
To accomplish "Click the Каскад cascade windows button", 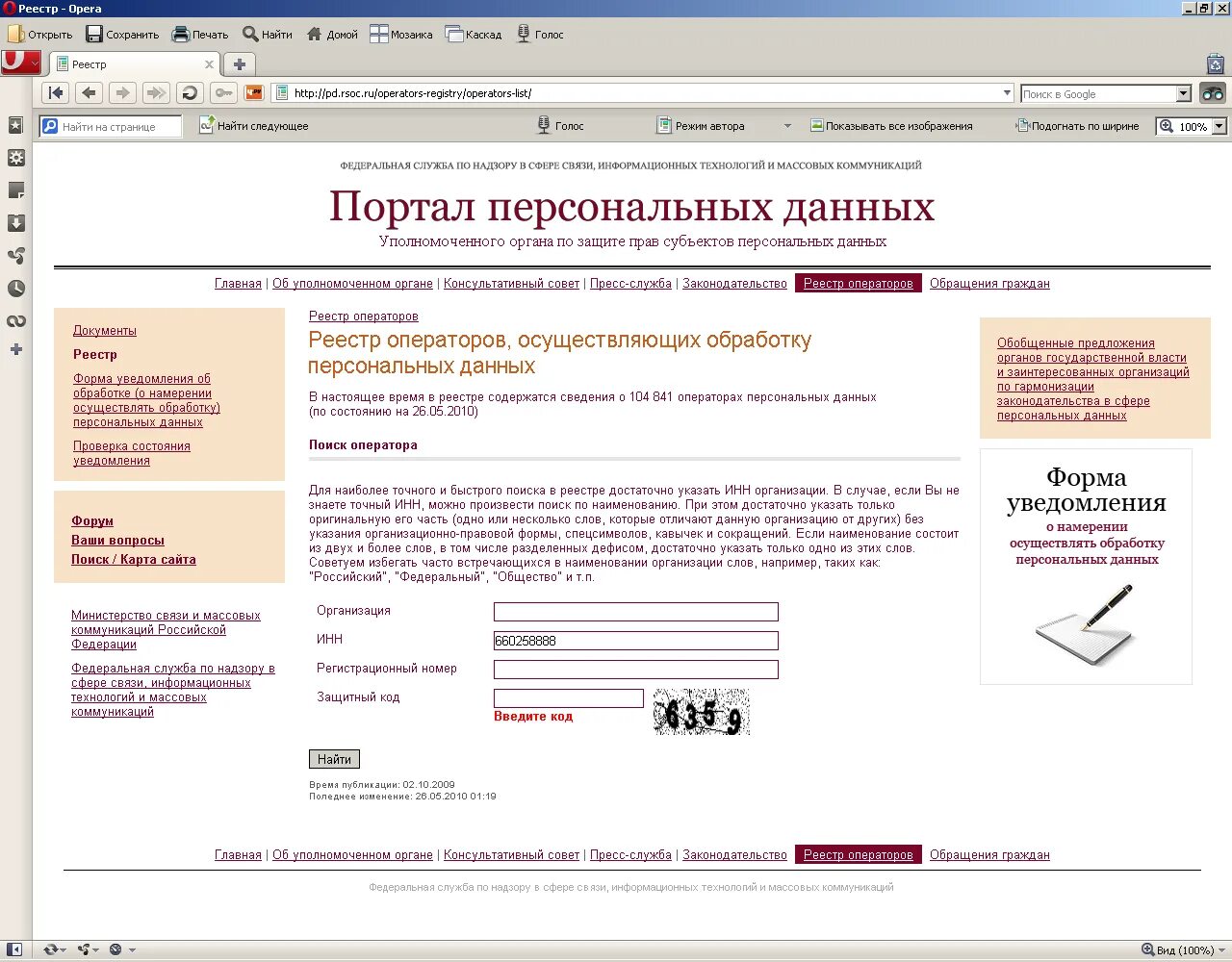I will [x=474, y=35].
